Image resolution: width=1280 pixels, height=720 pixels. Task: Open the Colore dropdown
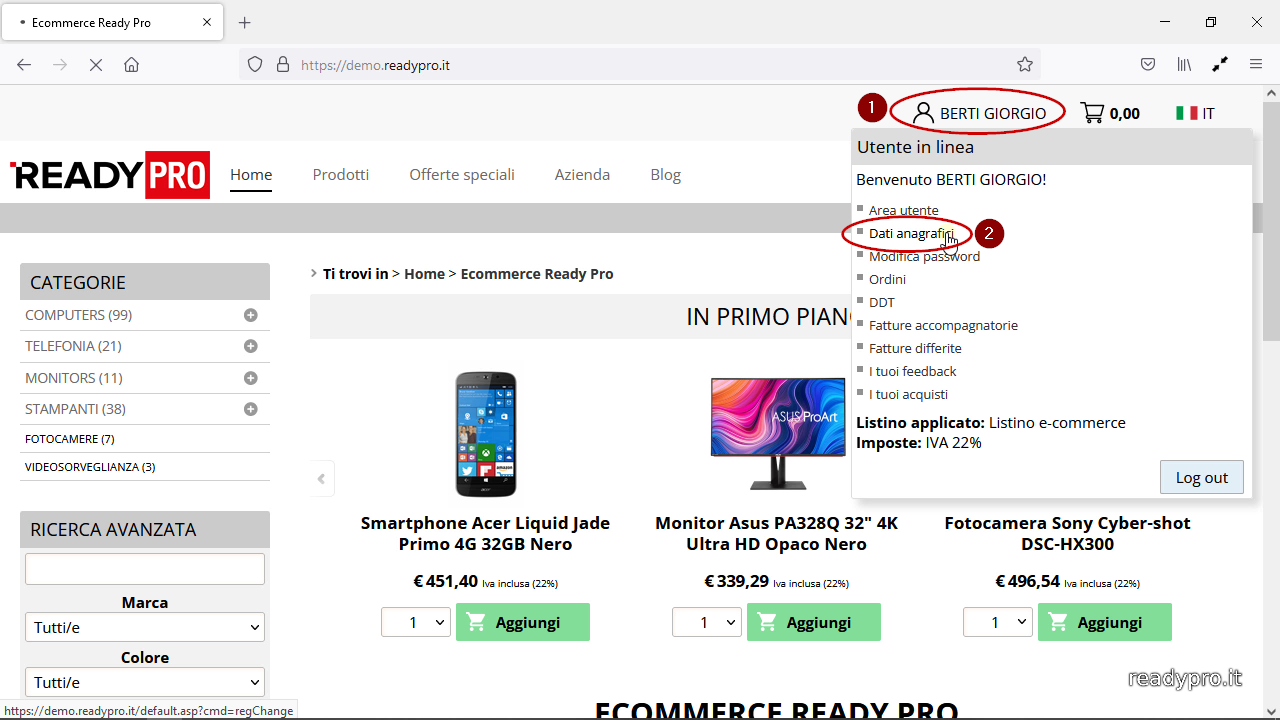145,682
